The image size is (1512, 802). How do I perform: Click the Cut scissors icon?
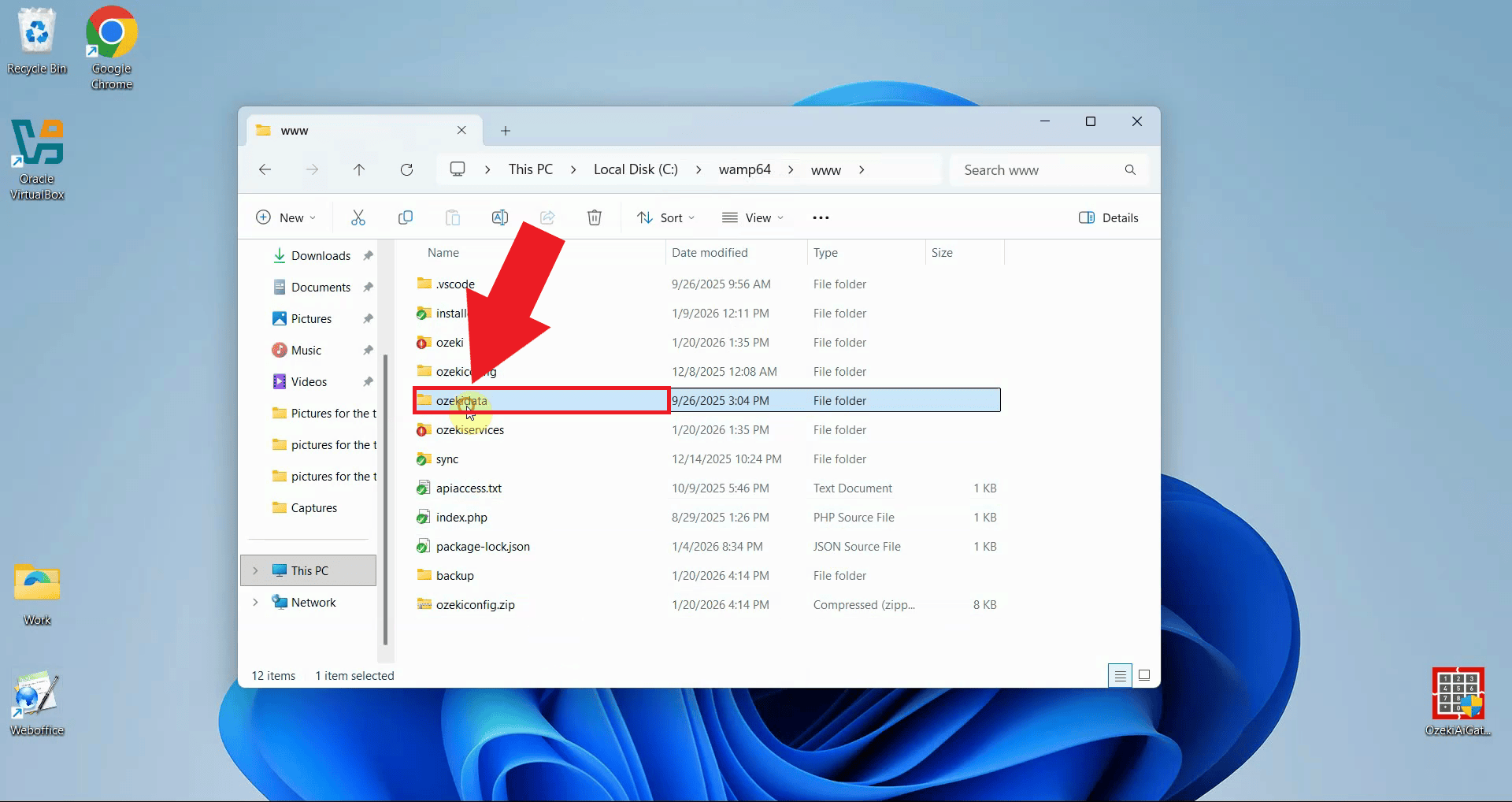358,217
